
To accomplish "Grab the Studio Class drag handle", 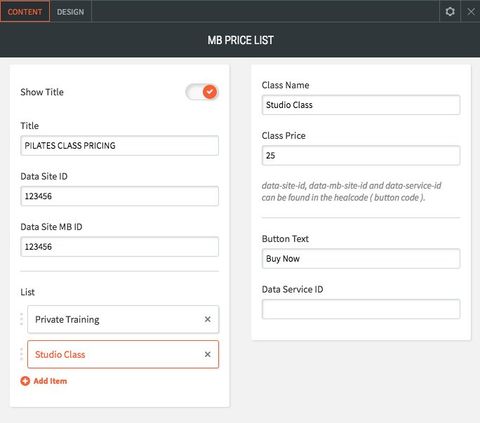I will [22, 354].
